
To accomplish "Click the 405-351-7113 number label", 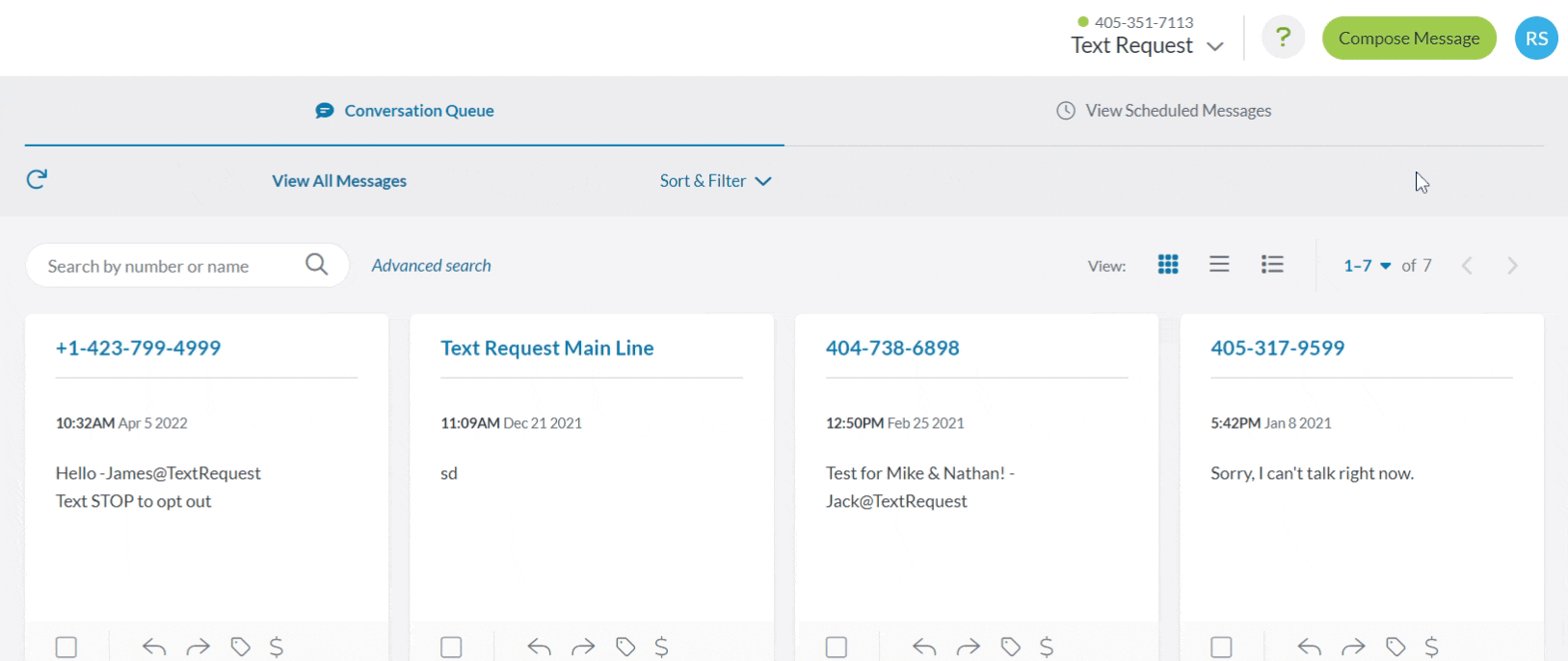I will point(1144,22).
